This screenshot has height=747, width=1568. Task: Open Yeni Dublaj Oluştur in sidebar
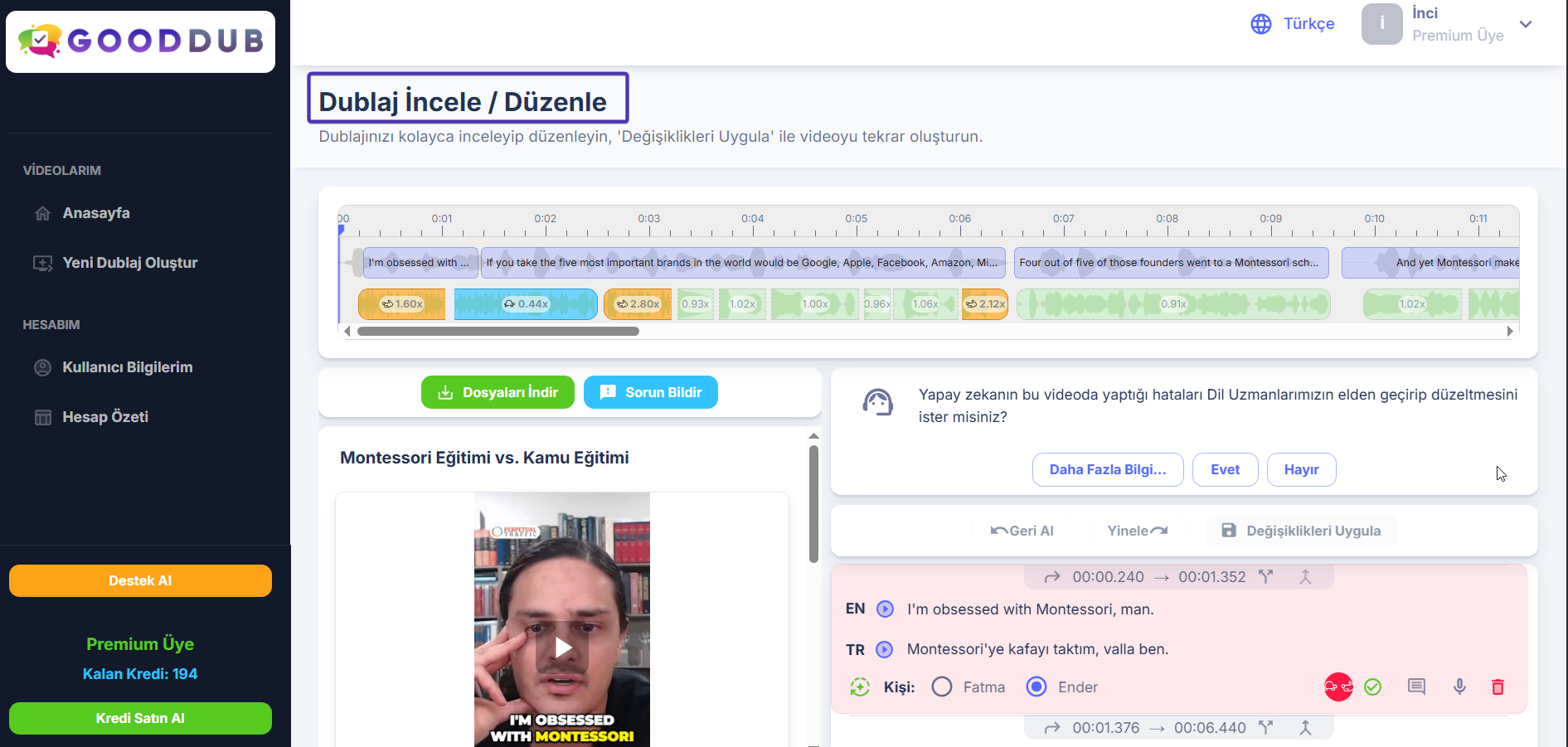click(129, 263)
